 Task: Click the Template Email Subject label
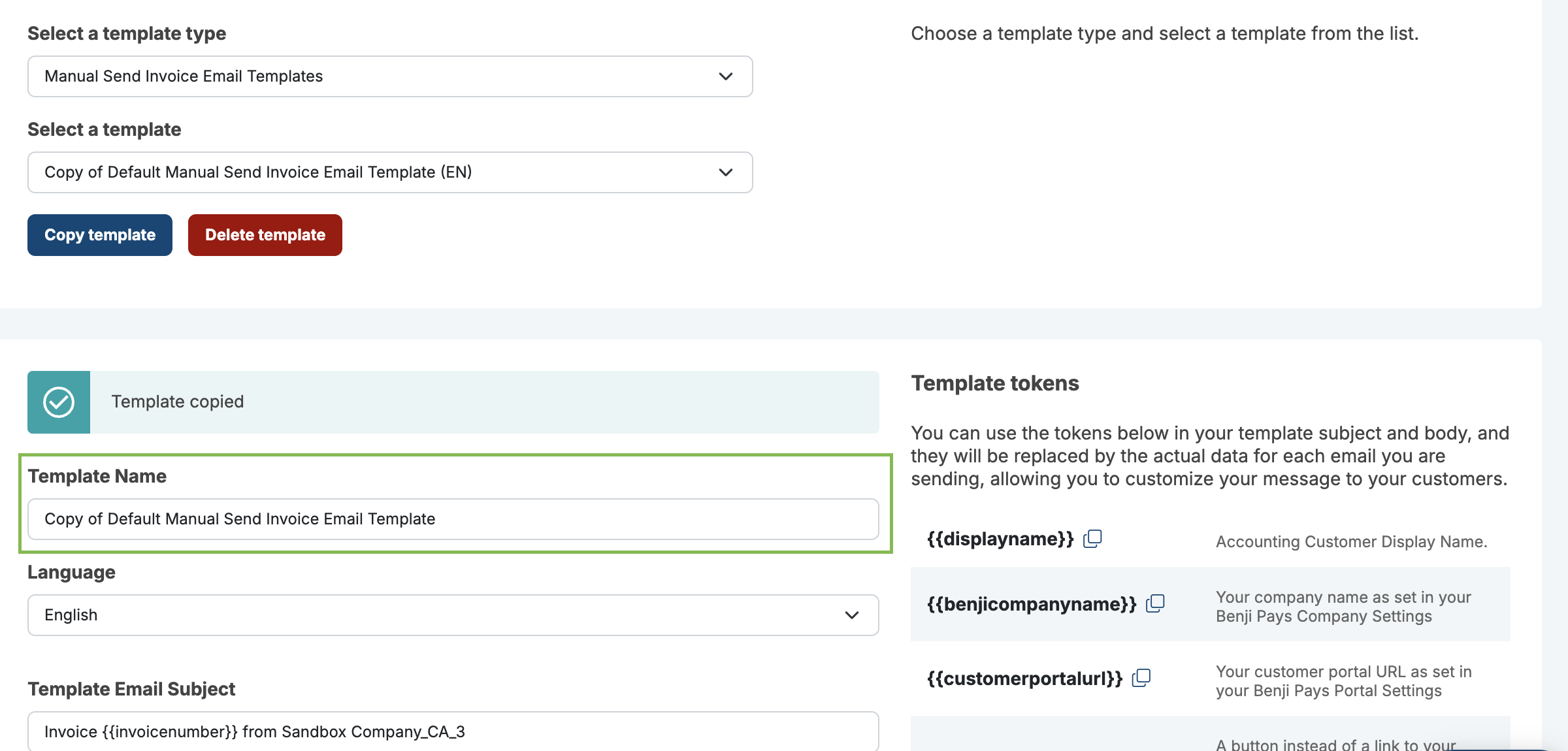tap(131, 689)
